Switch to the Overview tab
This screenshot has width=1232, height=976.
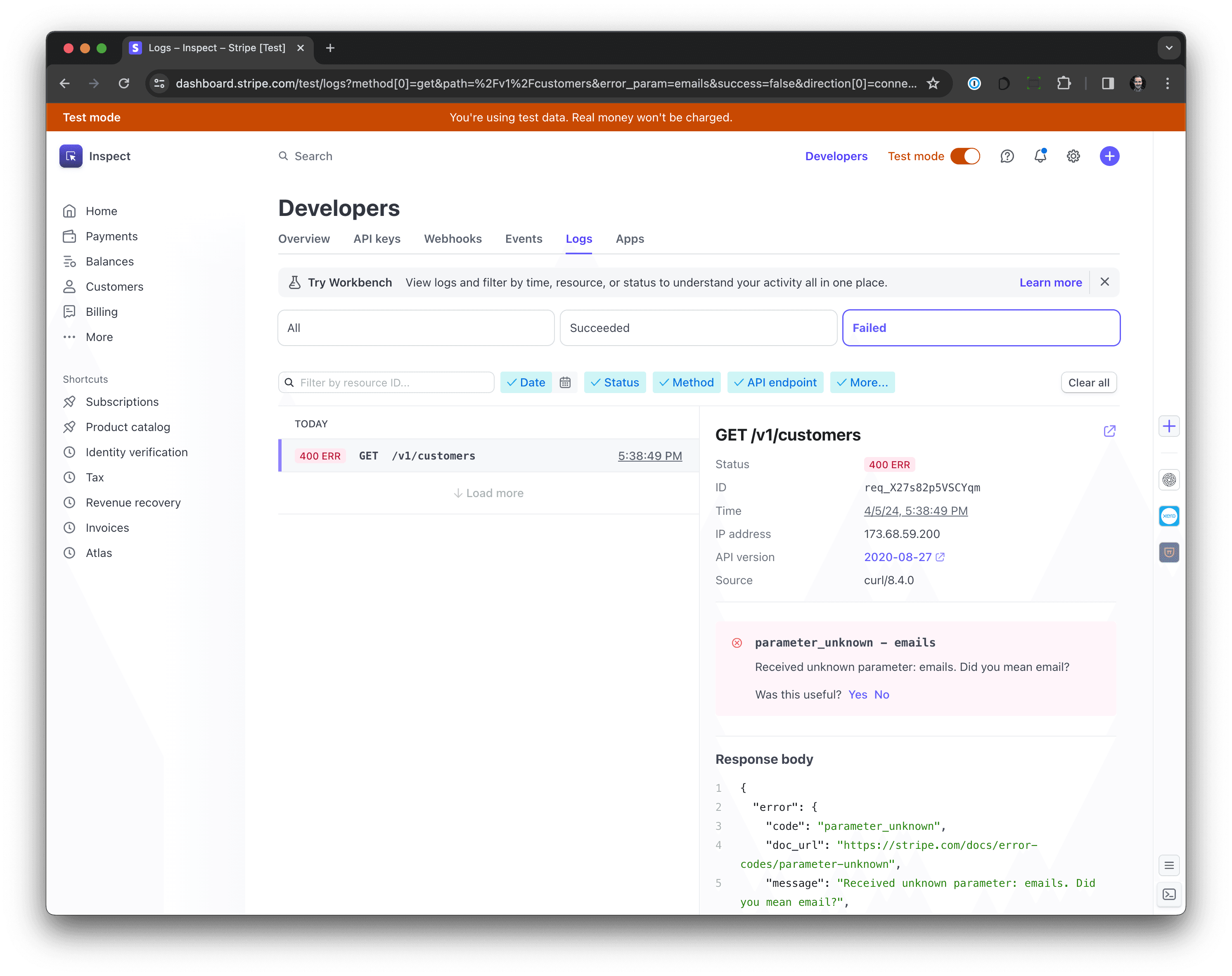(x=304, y=239)
